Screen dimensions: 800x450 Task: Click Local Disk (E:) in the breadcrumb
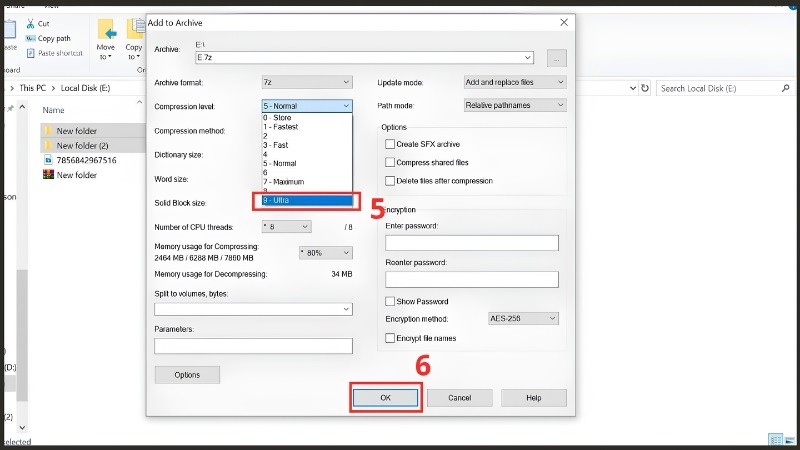[85, 88]
